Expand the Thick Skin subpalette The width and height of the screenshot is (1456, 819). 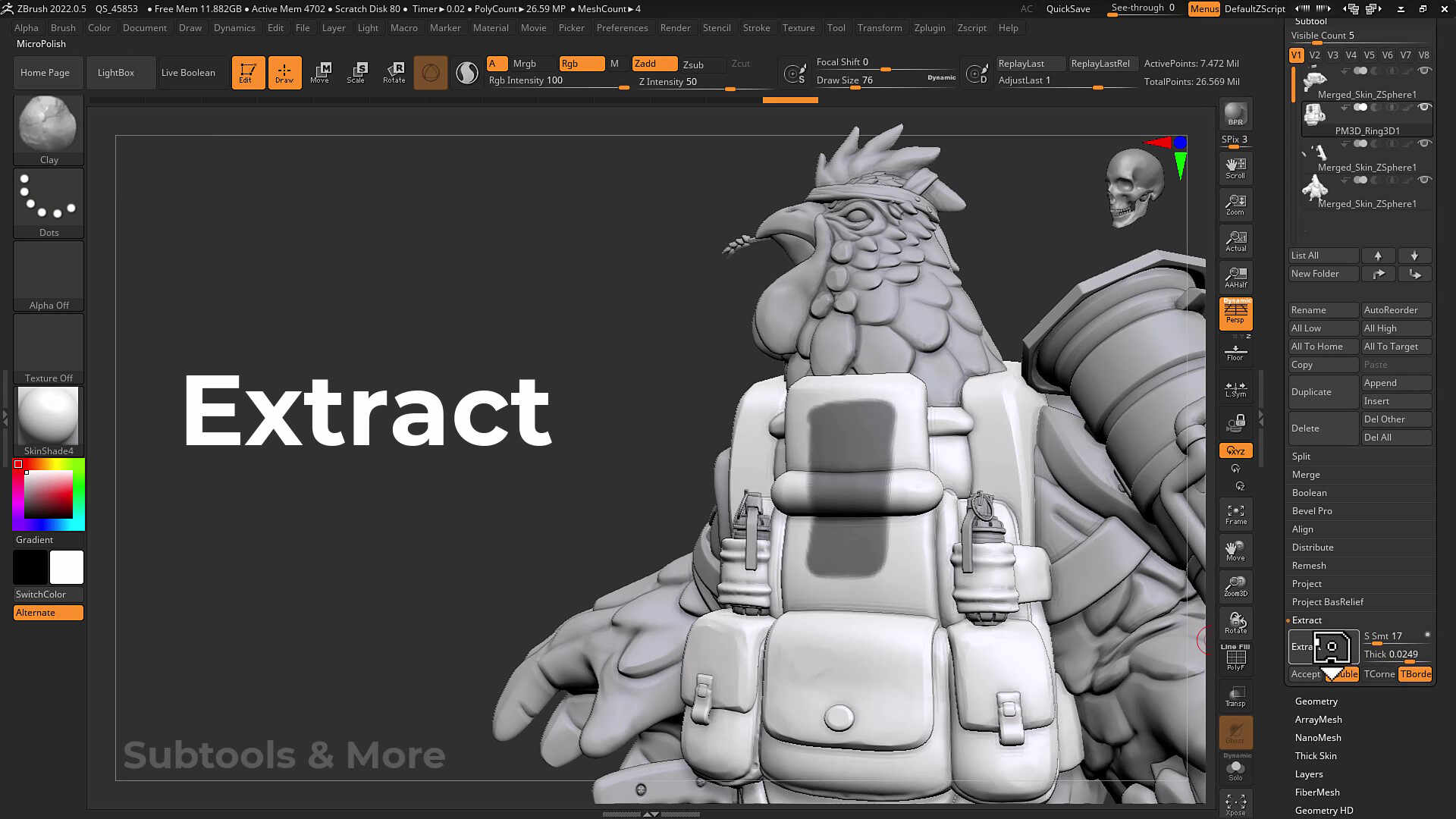coord(1316,756)
